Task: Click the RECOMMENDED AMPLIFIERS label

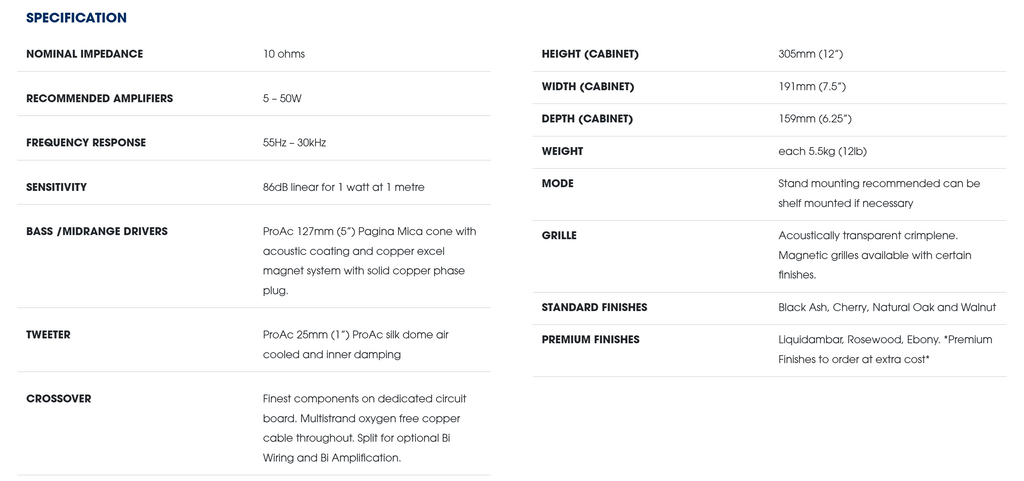Action: coord(99,98)
